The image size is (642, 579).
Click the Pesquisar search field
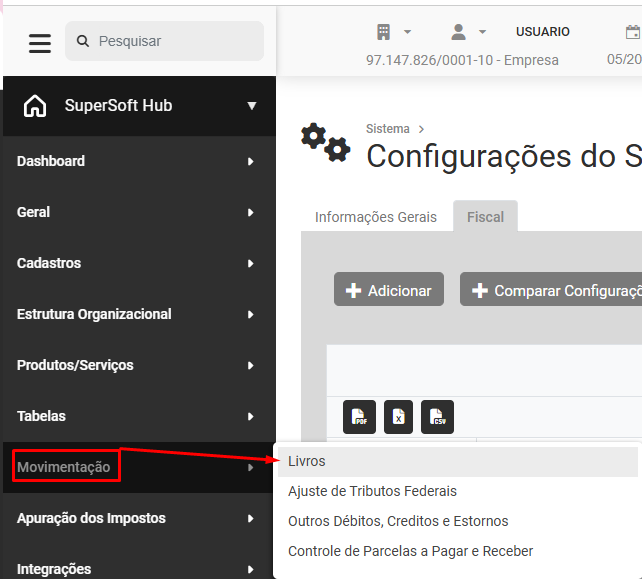coord(165,41)
